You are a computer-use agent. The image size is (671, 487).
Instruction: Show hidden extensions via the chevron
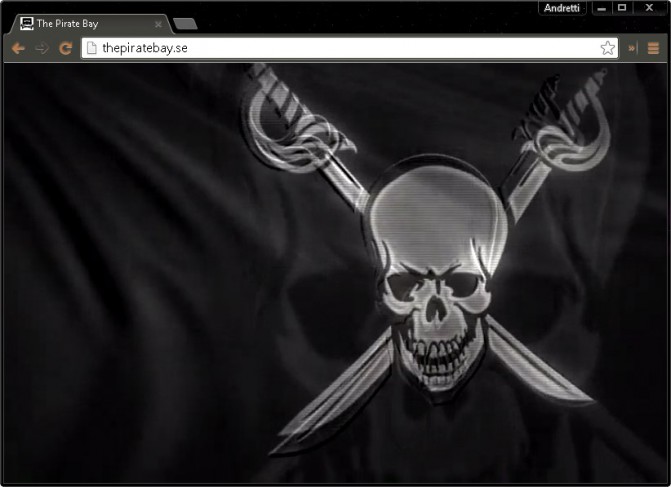tap(632, 48)
